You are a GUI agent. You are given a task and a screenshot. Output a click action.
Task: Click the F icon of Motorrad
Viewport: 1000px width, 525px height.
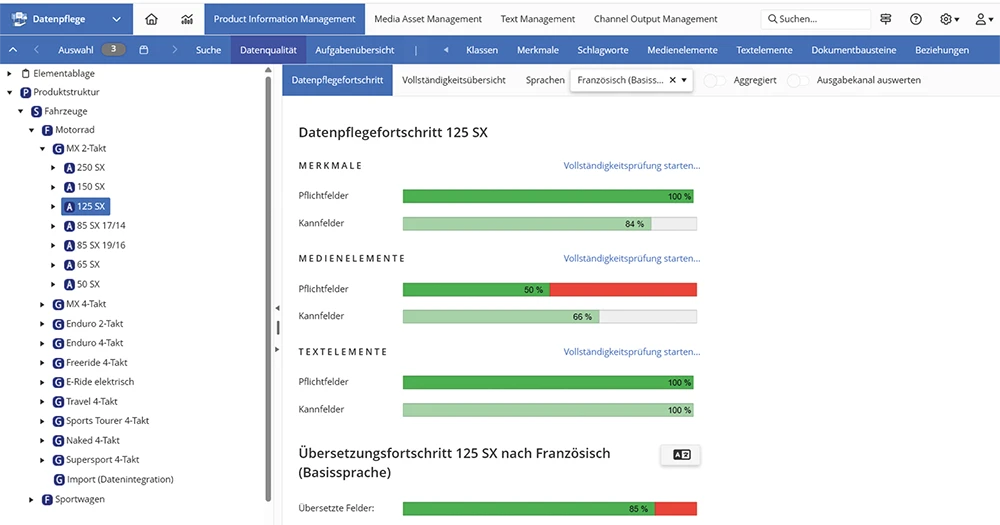pos(47,130)
